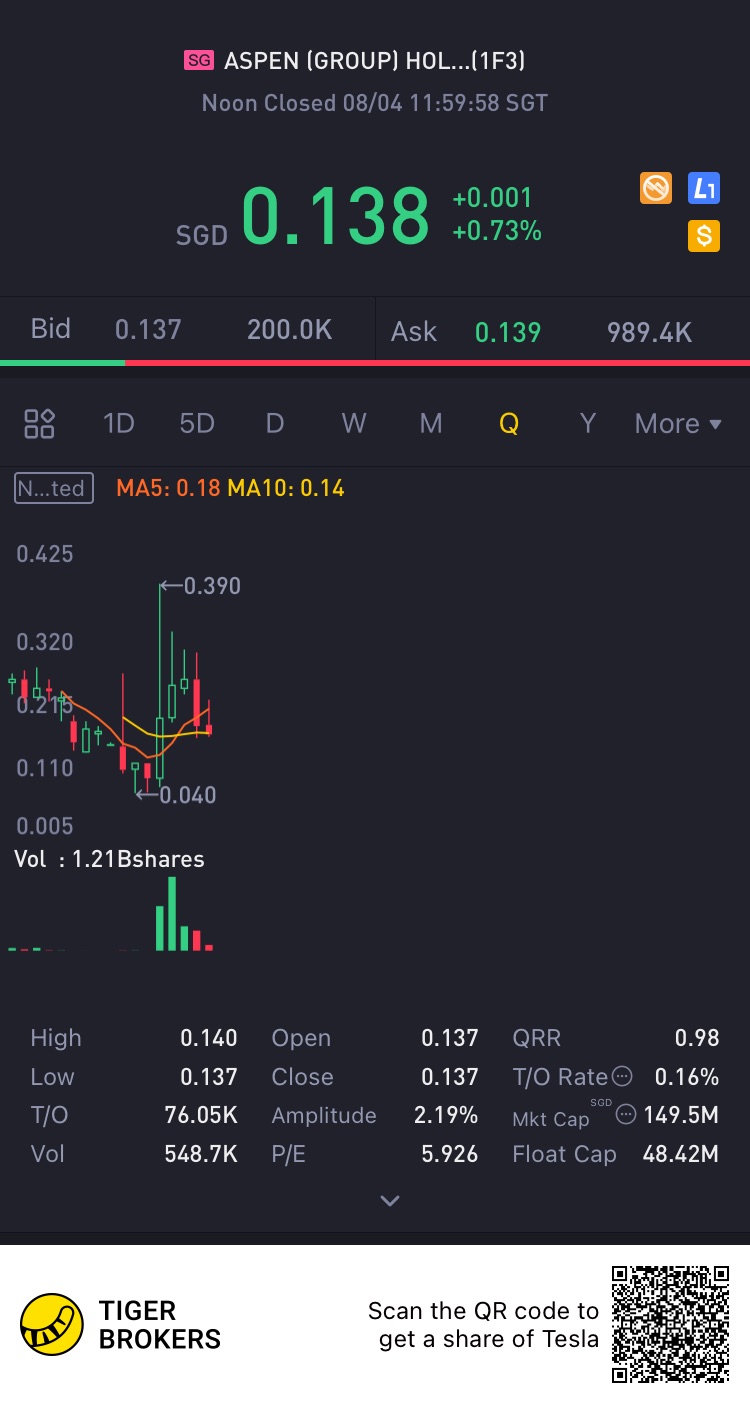Tap the Amplitude value 2.19%

(446, 1115)
